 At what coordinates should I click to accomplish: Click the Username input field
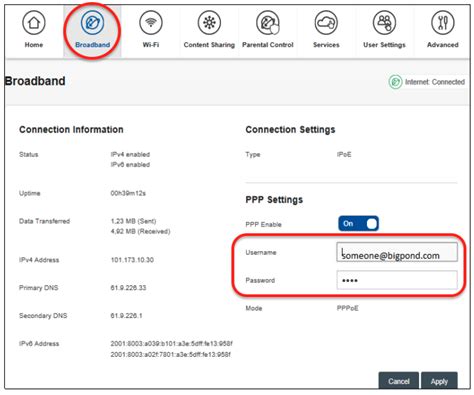(397, 252)
